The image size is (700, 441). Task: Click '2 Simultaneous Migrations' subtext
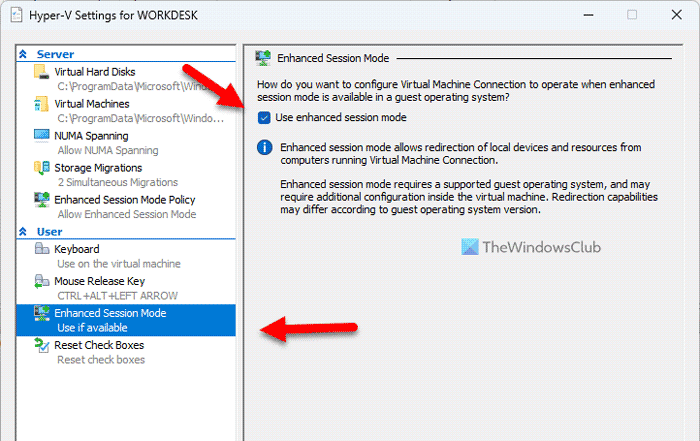click(118, 183)
